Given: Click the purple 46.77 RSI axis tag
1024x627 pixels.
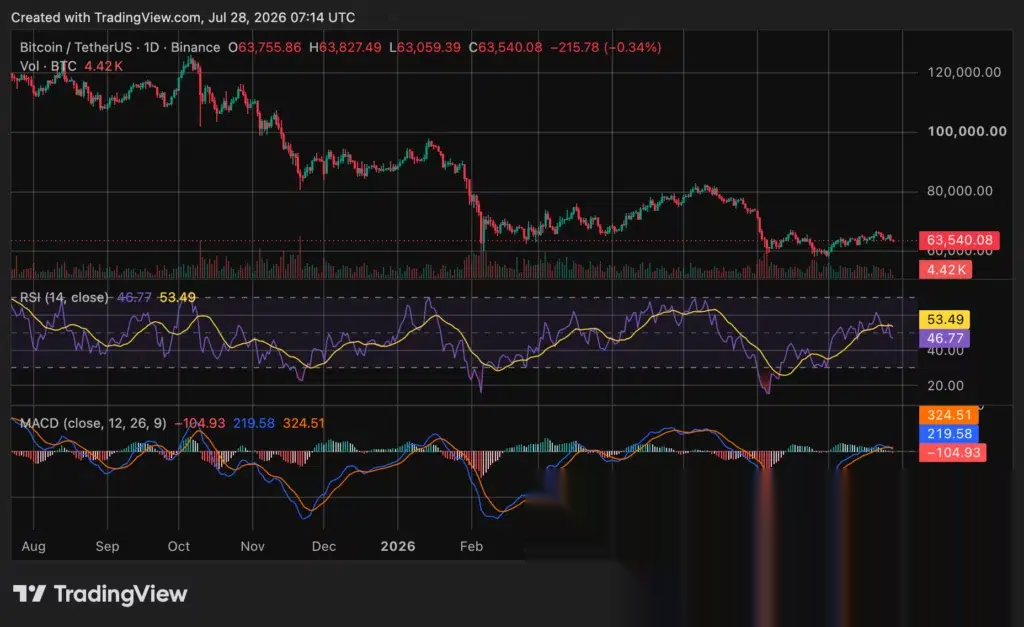Looking at the screenshot, I should point(945,338).
